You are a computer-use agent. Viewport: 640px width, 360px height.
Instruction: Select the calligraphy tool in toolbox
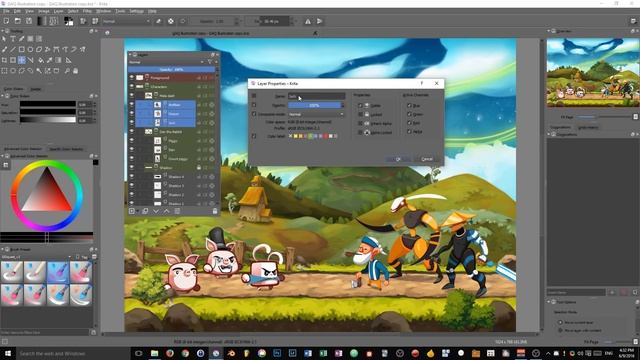(22, 39)
